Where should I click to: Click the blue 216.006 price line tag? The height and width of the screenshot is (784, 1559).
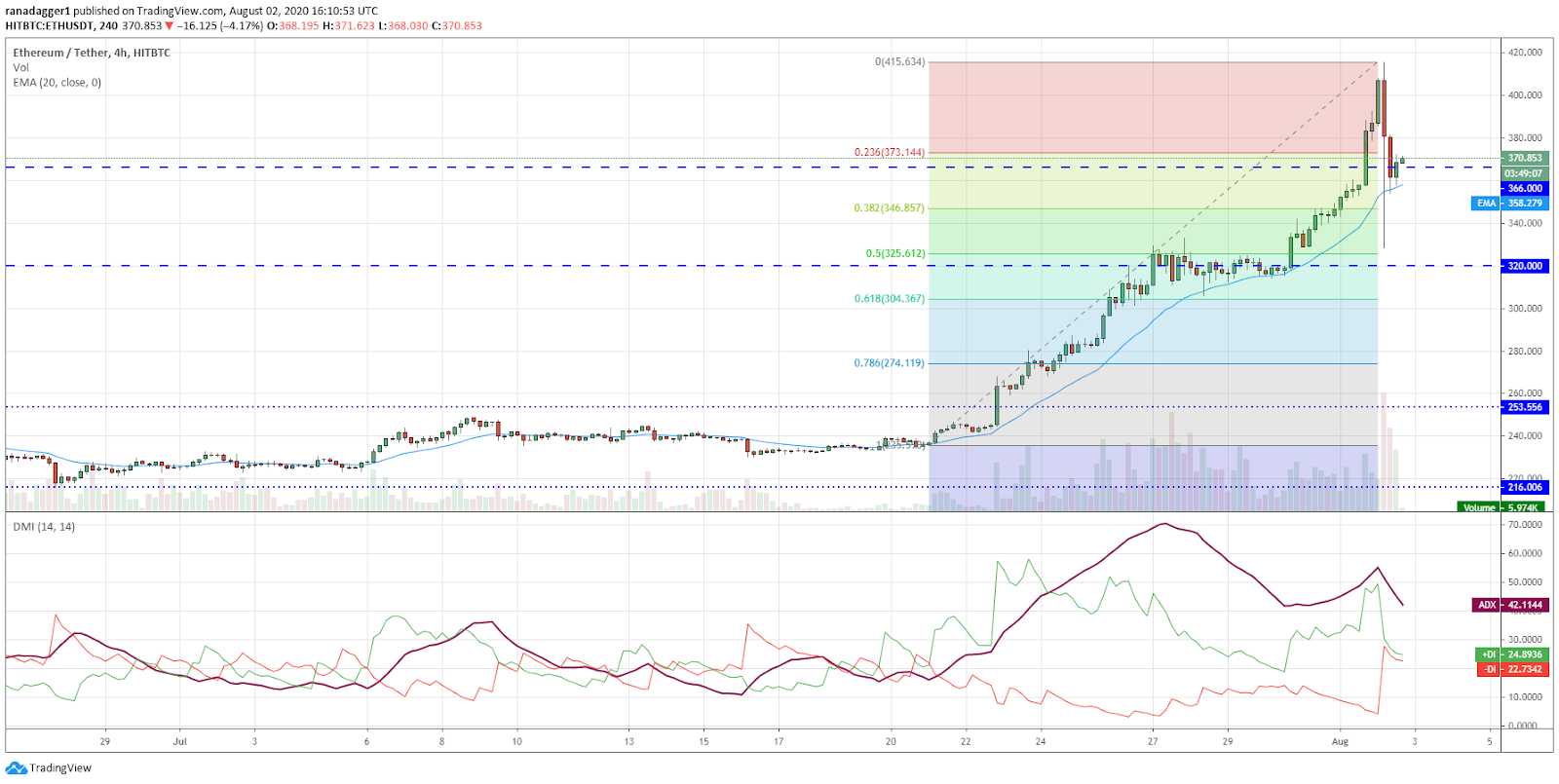(1524, 487)
